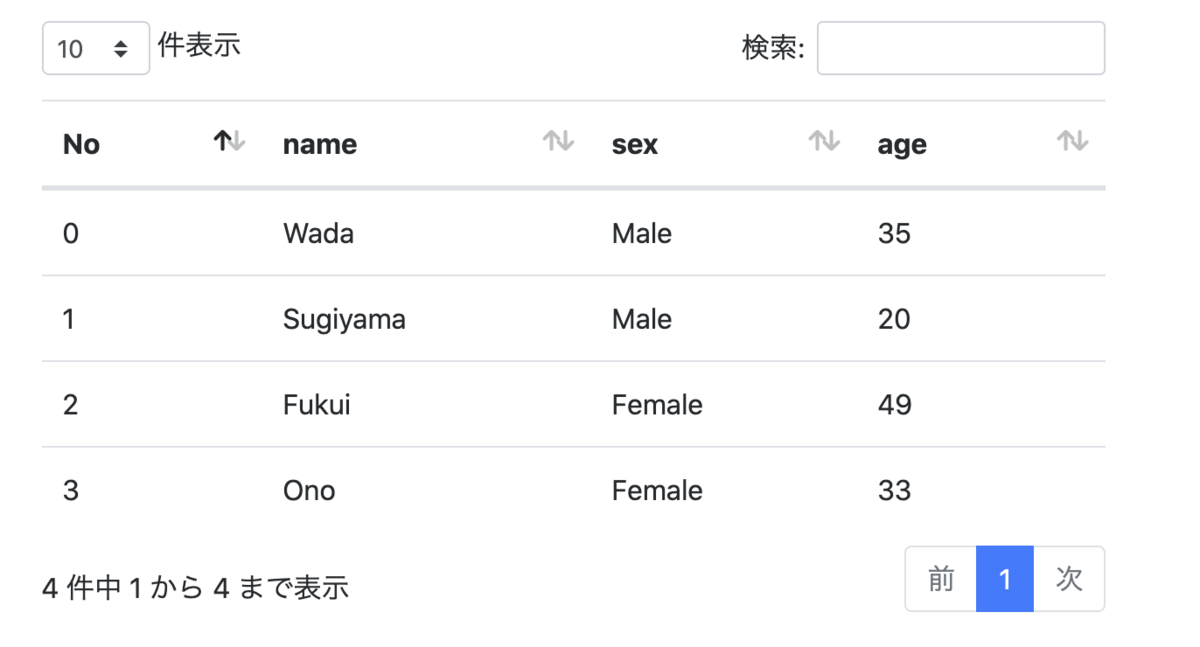Toggle sort arrows for sex column

pyautogui.click(x=824, y=142)
